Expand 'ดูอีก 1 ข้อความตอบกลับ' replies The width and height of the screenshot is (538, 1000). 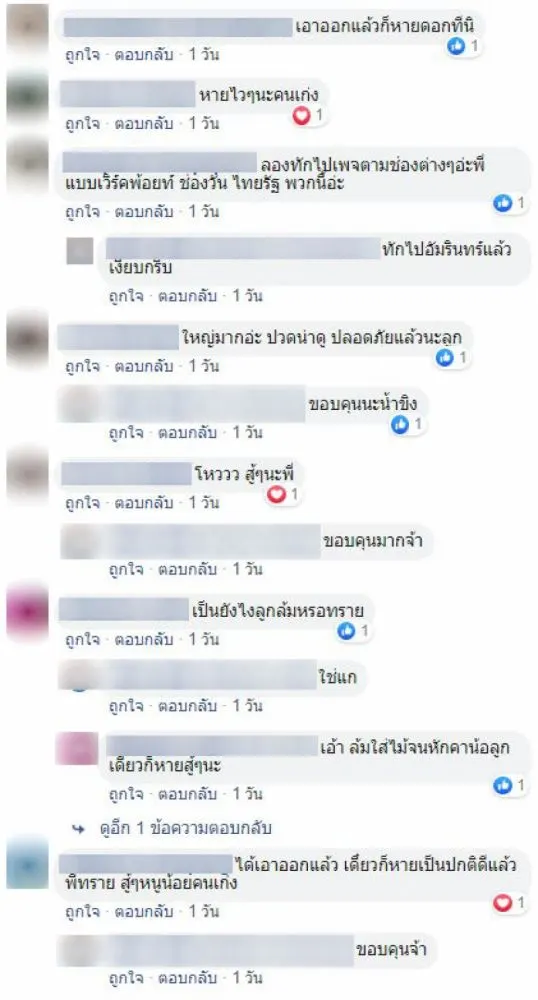point(185,828)
